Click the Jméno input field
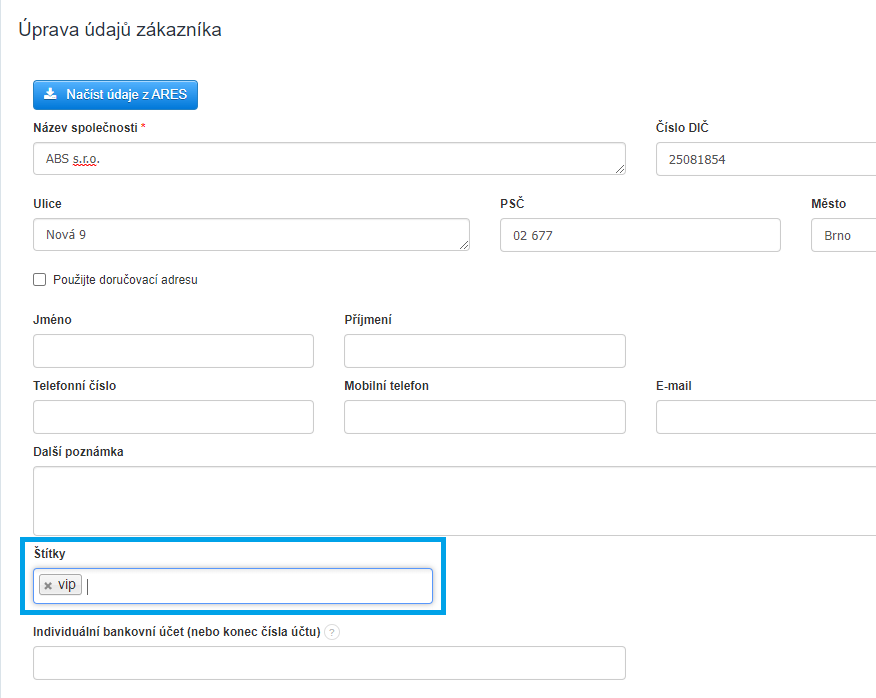The width and height of the screenshot is (876, 698). click(173, 351)
